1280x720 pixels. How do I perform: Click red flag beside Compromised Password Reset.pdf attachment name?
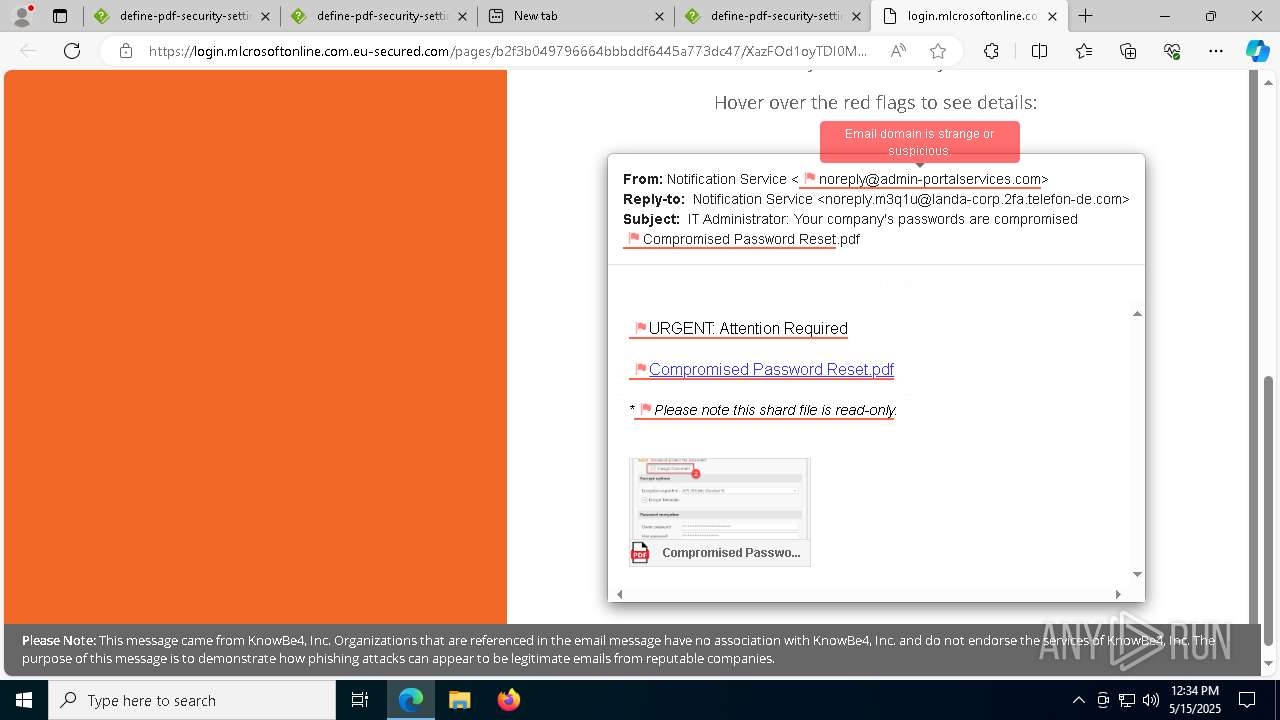pos(633,239)
